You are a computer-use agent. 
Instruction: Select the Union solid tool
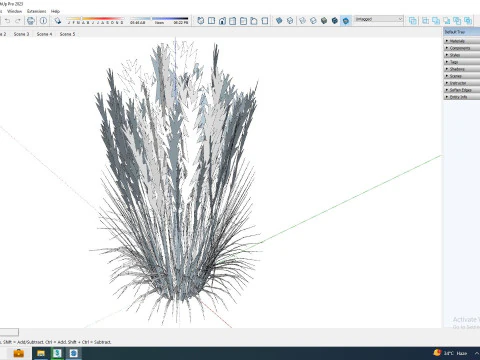436,21
